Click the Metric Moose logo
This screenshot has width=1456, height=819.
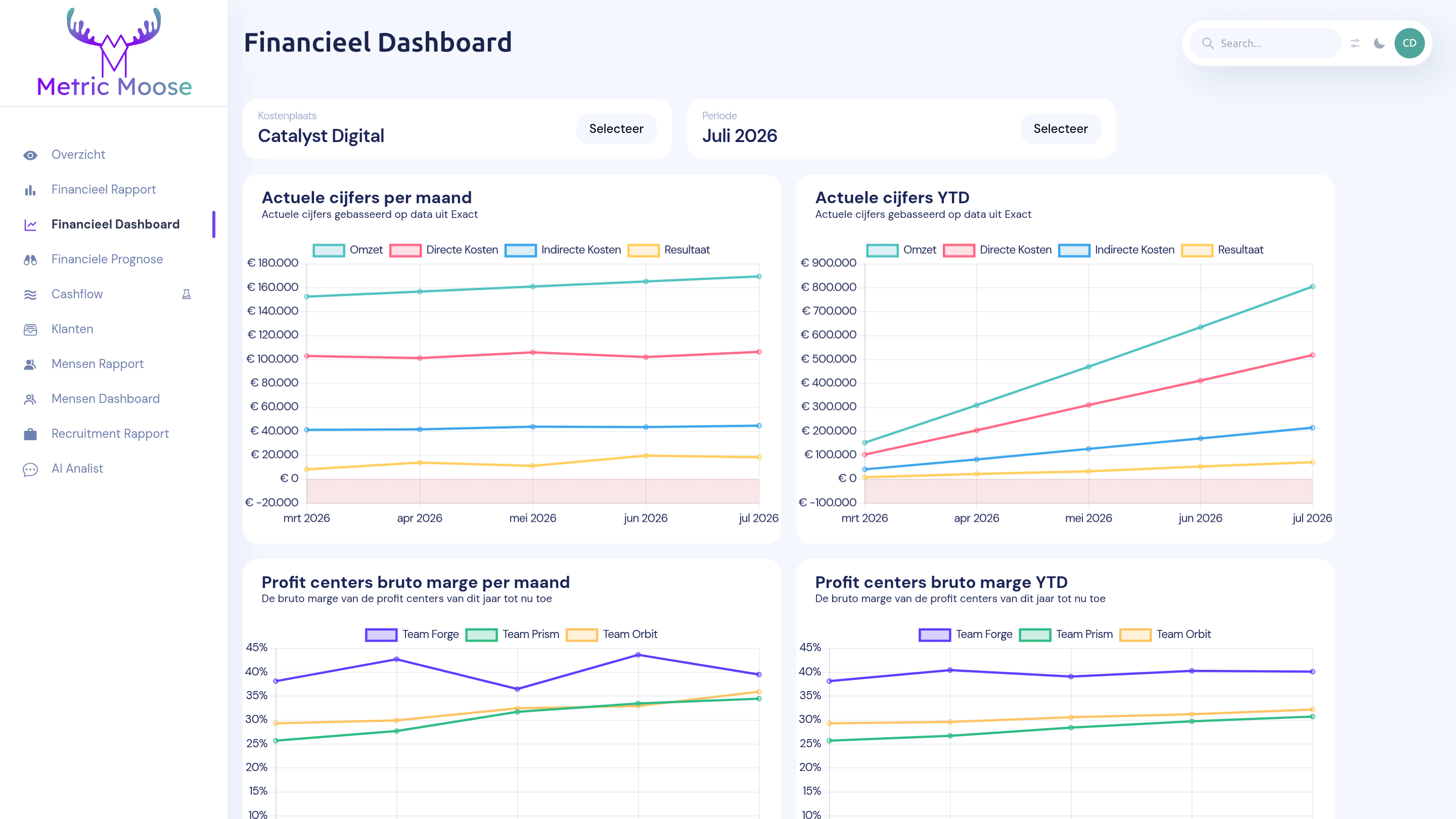pos(114,52)
